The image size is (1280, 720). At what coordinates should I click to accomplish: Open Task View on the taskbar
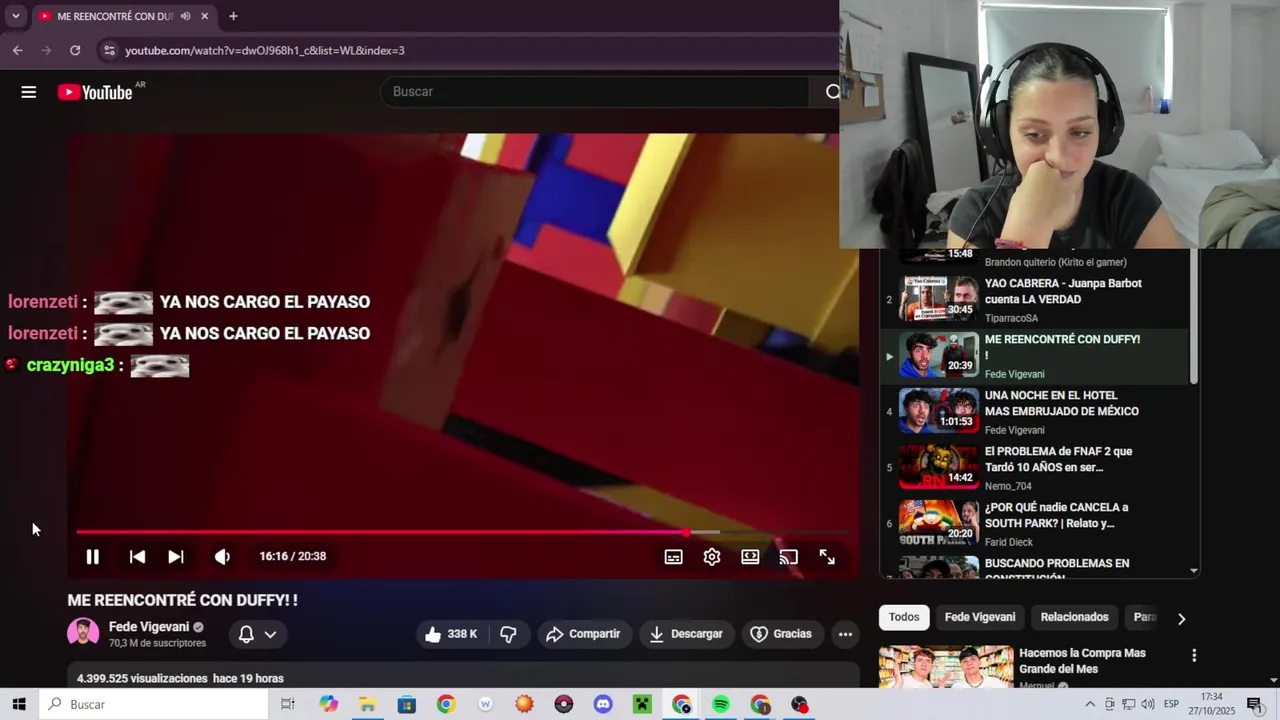288,704
